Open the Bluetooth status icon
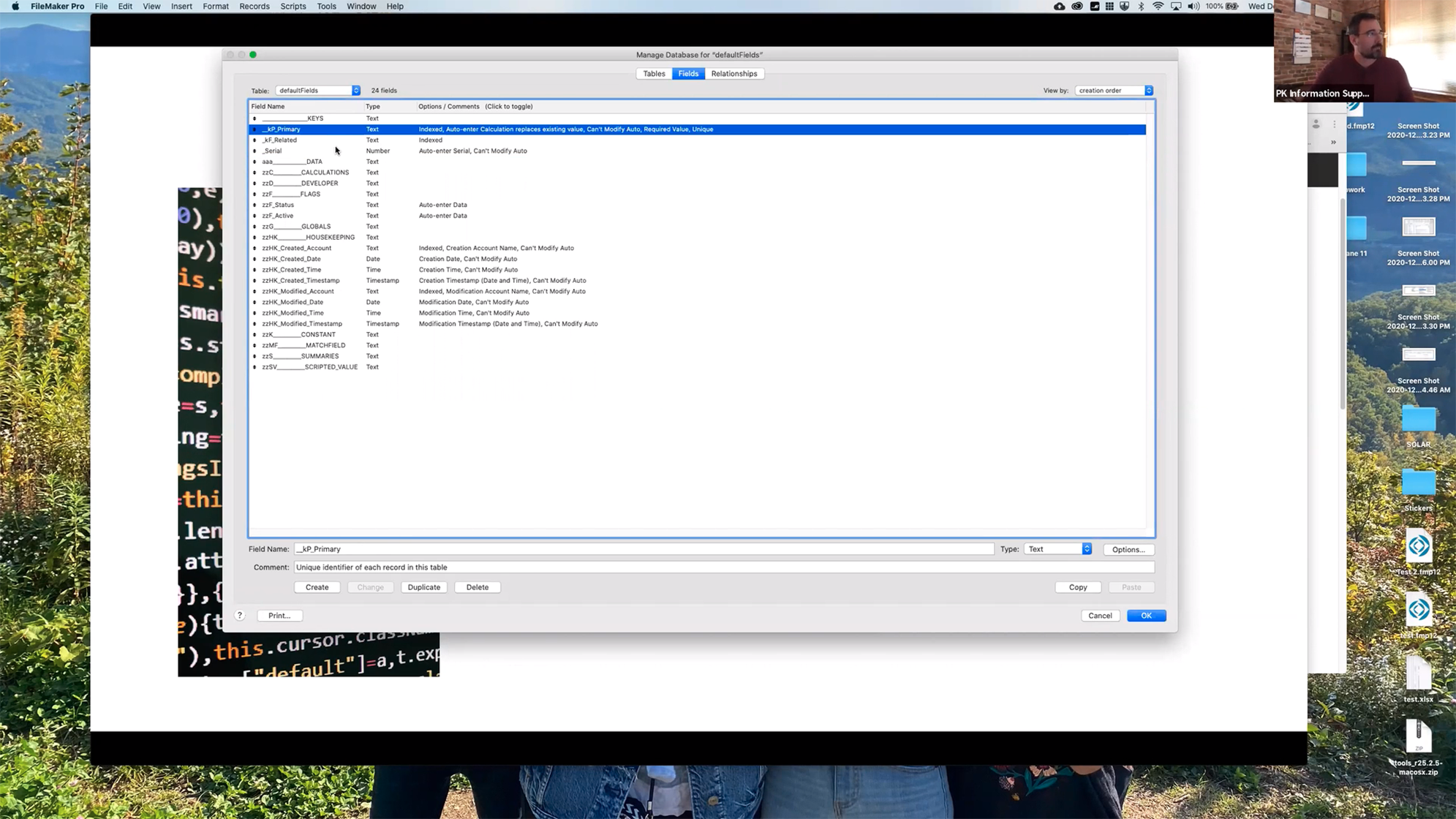 (x=1141, y=6)
